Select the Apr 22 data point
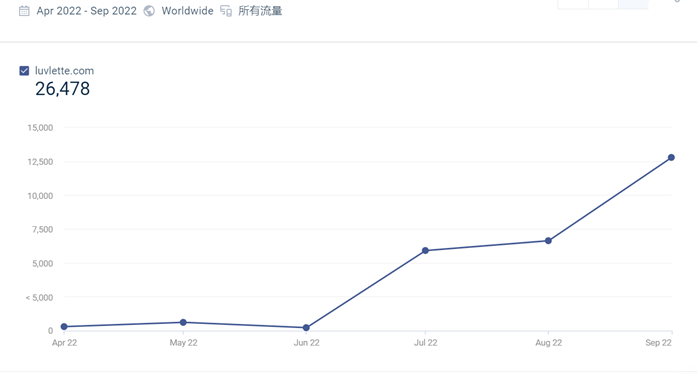The width and height of the screenshot is (697, 374). 64,327
